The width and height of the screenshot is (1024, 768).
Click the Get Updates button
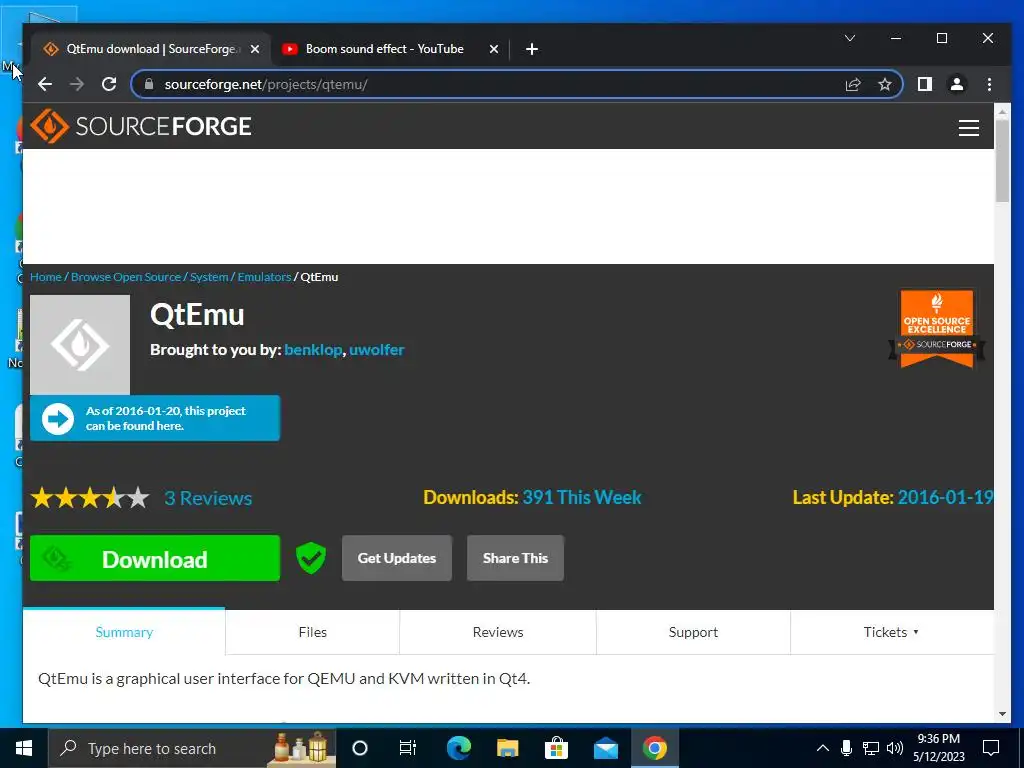[396, 558]
